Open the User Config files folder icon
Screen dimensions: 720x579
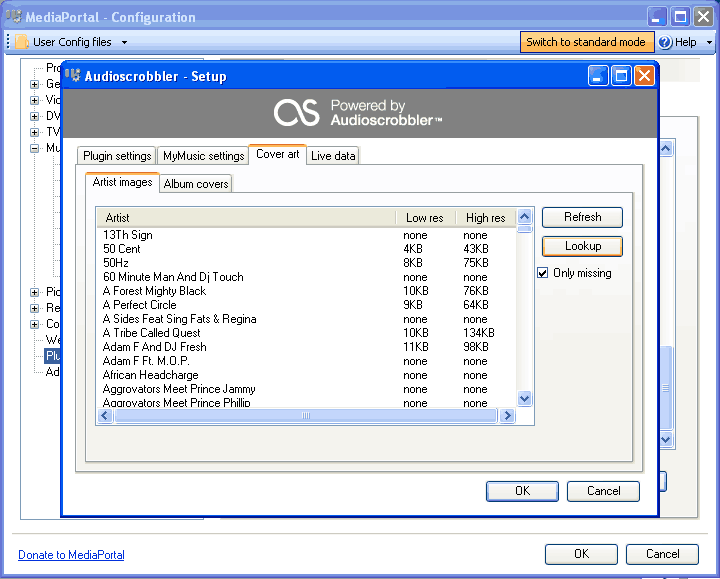(22, 42)
